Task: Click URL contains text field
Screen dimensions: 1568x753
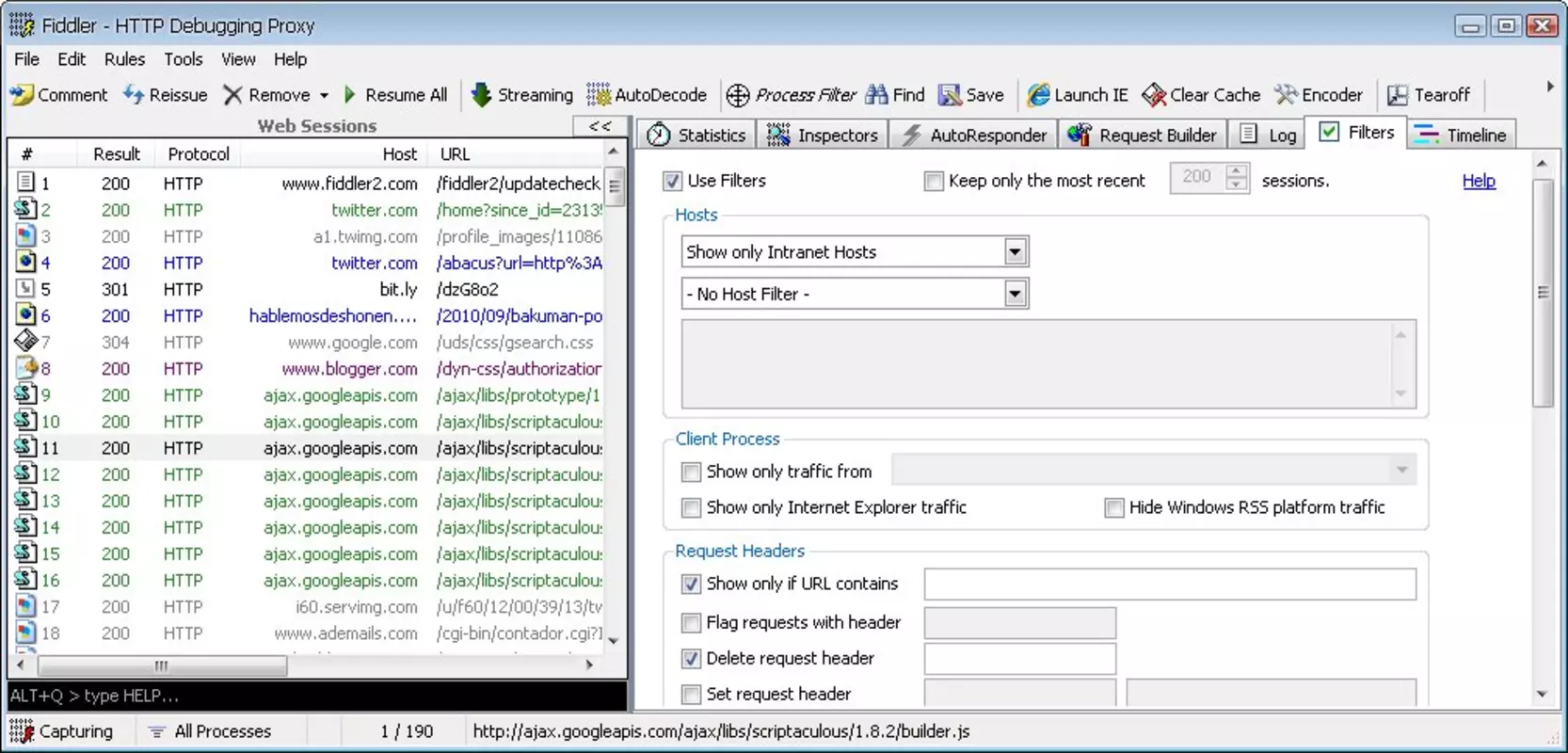Action: point(1170,584)
